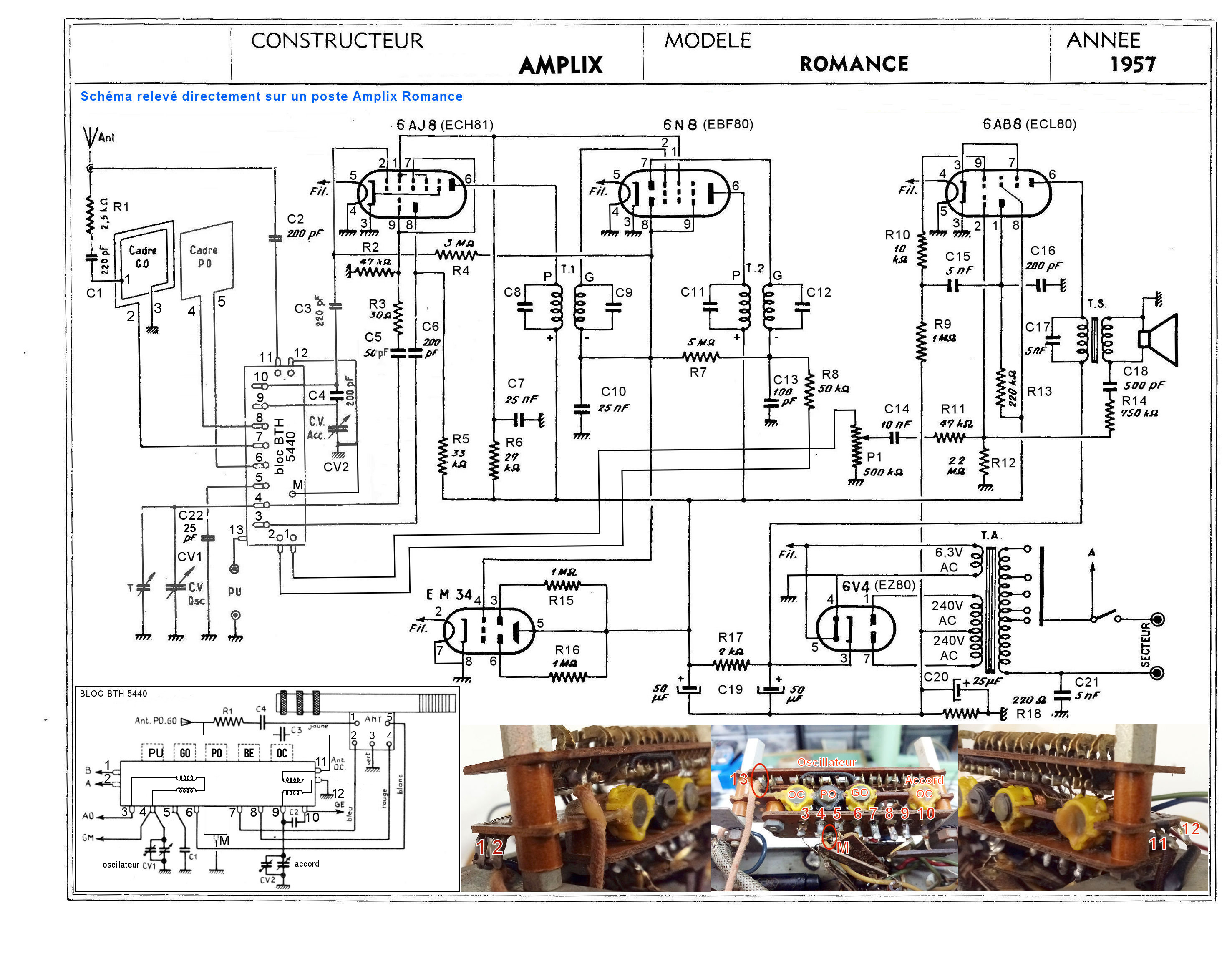Select the 6AB8 (ECL80) tube symbol
Viewport: 1232px width, 961px height.
[x=998, y=193]
